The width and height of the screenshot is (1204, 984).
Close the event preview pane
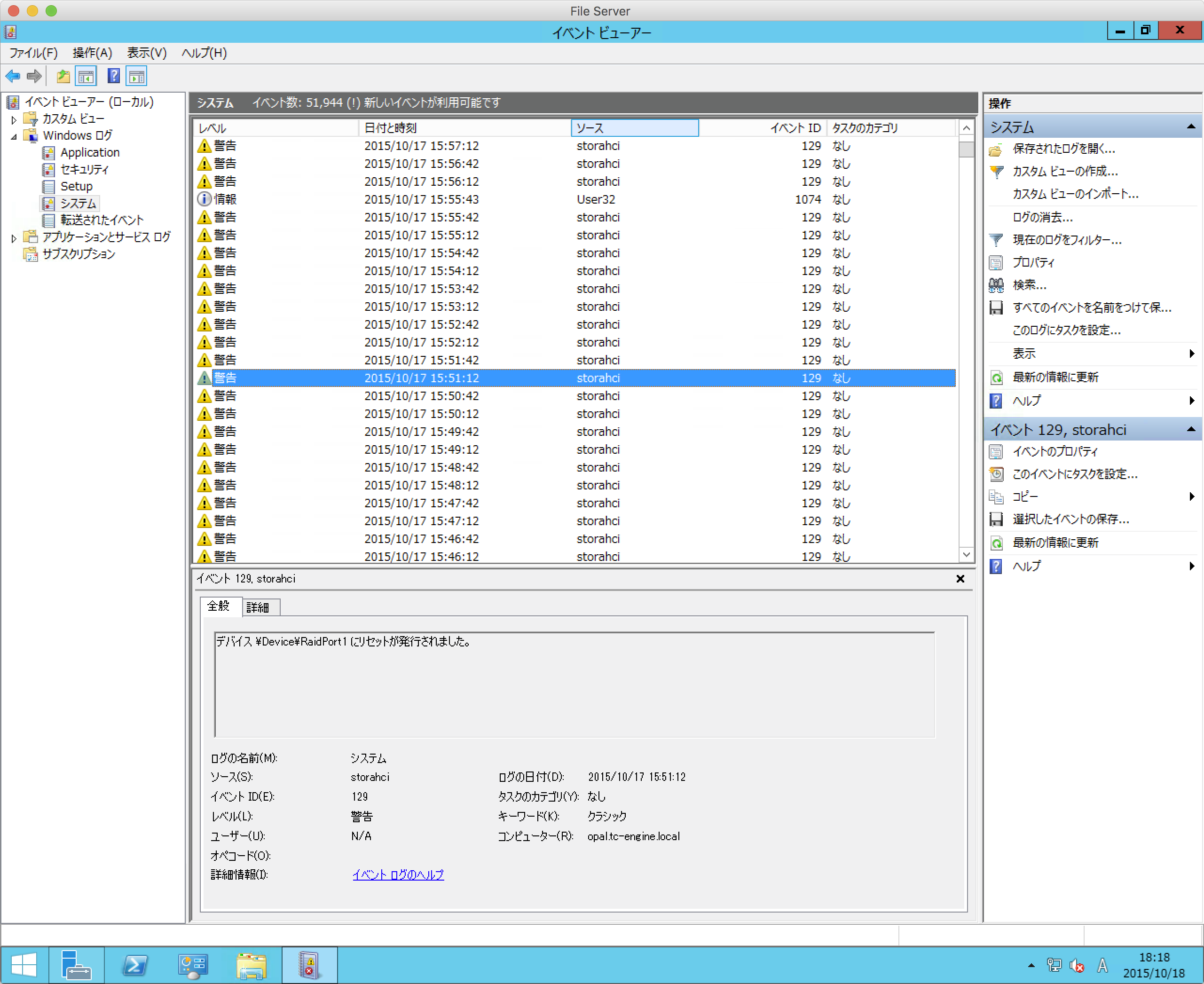pyautogui.click(x=960, y=579)
